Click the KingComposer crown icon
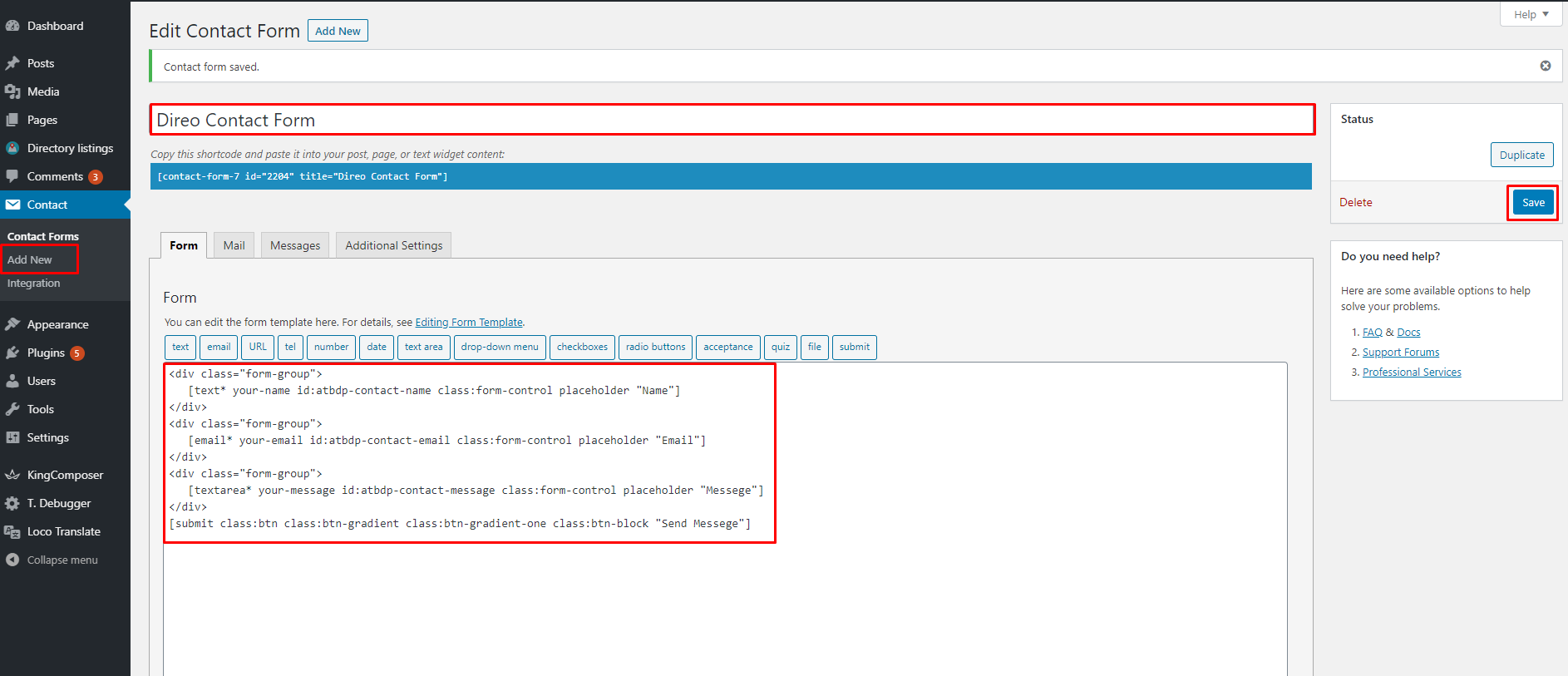This screenshot has height=676, width=1568. point(12,475)
